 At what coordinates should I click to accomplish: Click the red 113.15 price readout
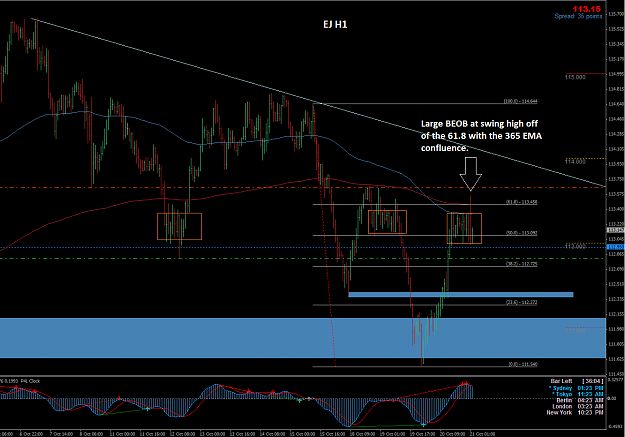pos(586,9)
